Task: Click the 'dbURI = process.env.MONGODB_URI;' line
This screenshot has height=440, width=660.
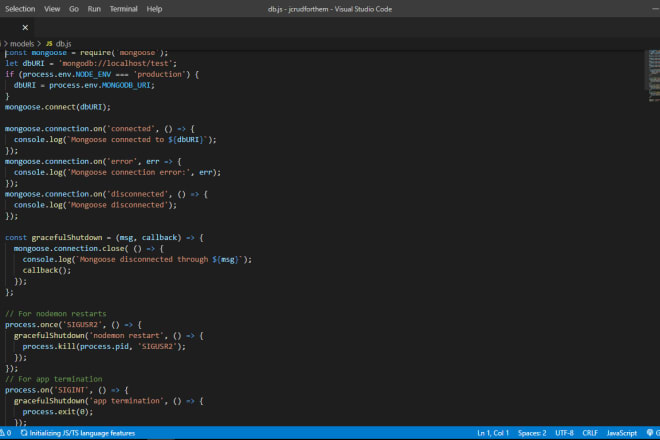Action: click(84, 85)
